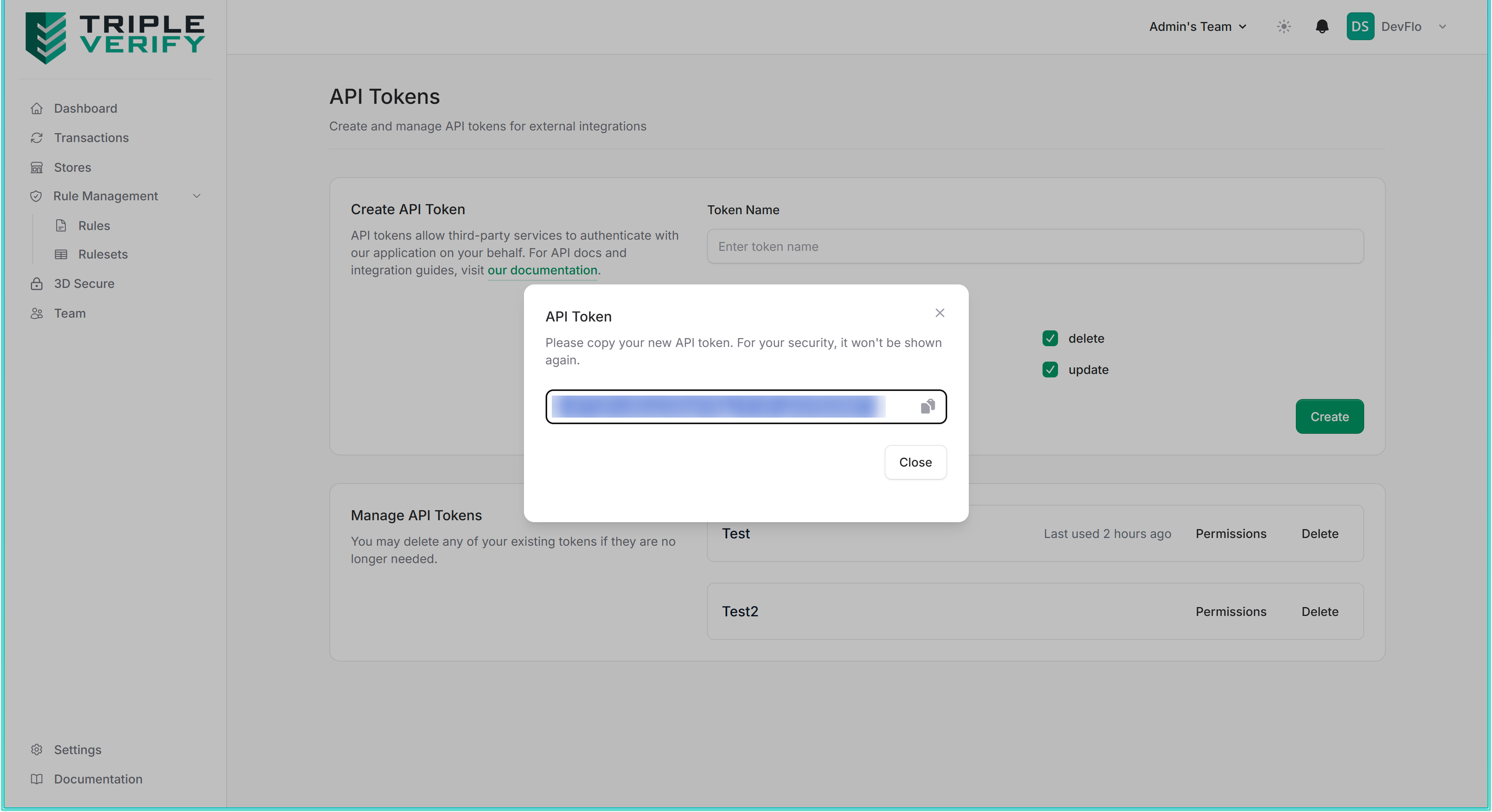Dismiss dialog with X icon
Image resolution: width=1492 pixels, height=812 pixels.
click(939, 313)
